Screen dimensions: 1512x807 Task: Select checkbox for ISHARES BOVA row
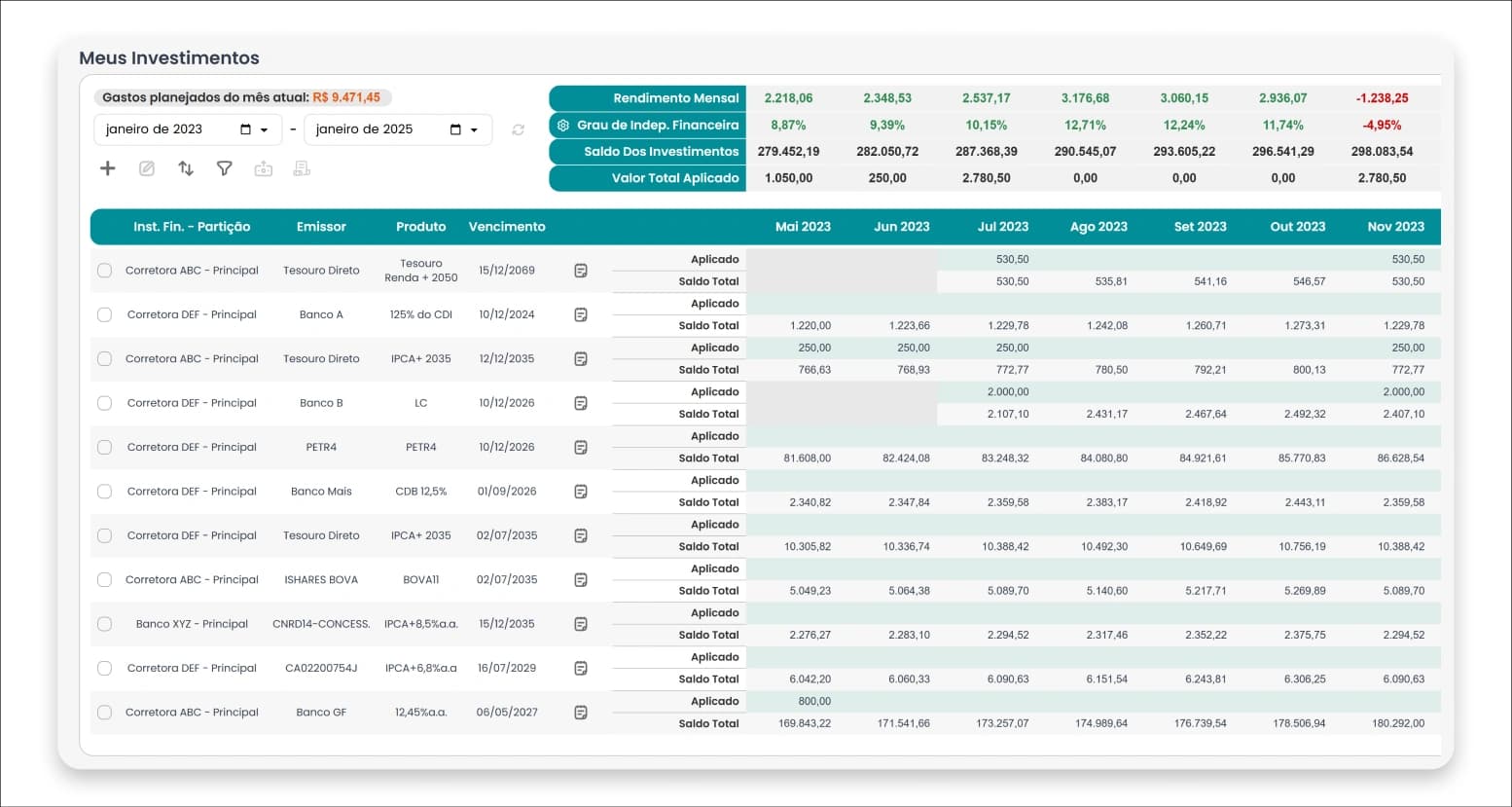[105, 580]
